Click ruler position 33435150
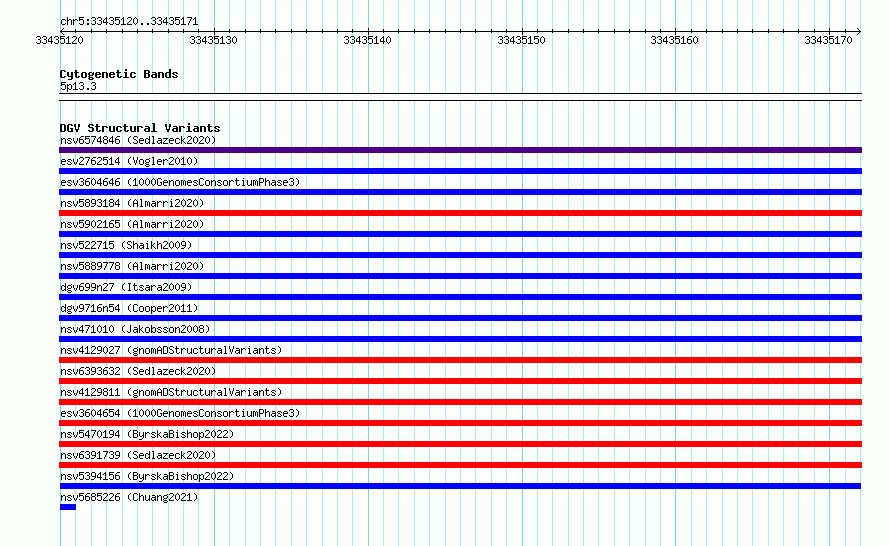 pos(521,40)
